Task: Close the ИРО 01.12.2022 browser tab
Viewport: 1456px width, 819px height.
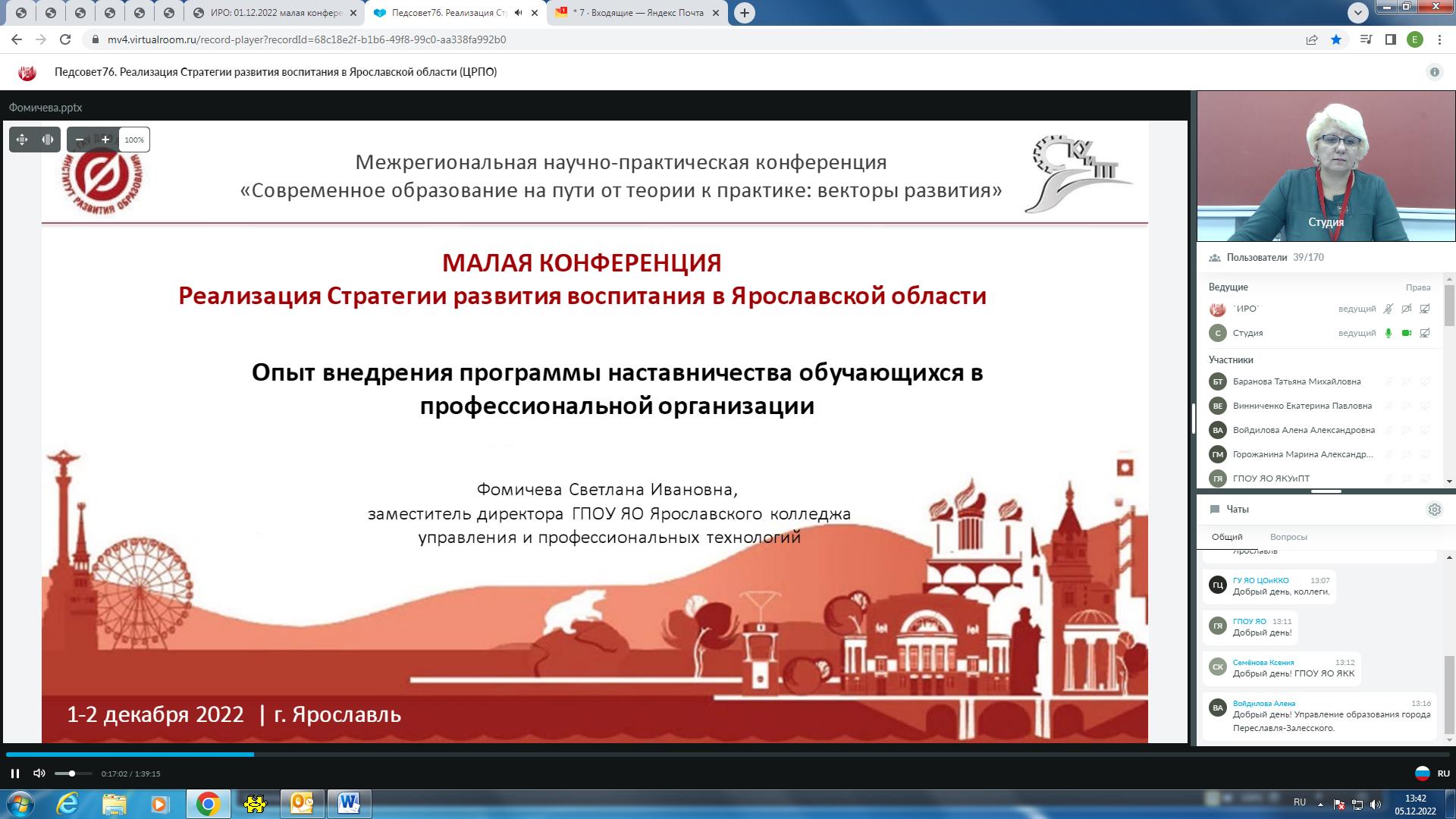Action: coord(353,13)
